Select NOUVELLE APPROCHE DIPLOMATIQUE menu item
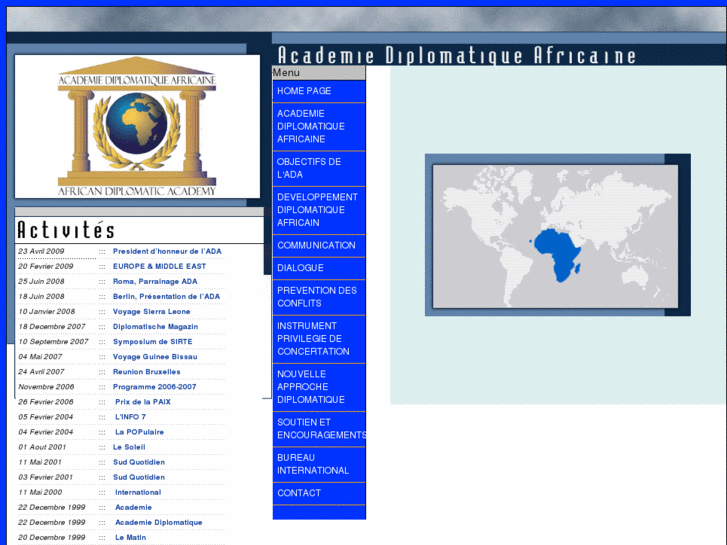The height and width of the screenshot is (545, 727). coord(319,387)
